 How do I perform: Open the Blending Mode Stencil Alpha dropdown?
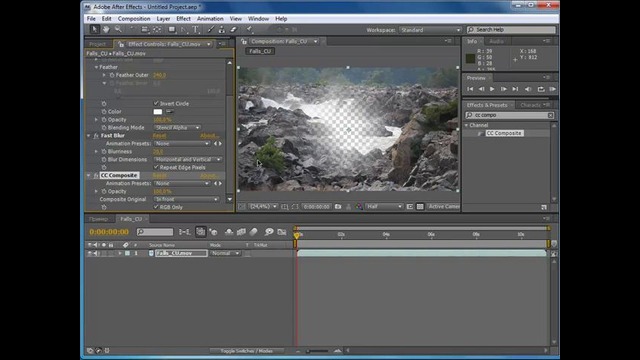pyautogui.click(x=177, y=128)
